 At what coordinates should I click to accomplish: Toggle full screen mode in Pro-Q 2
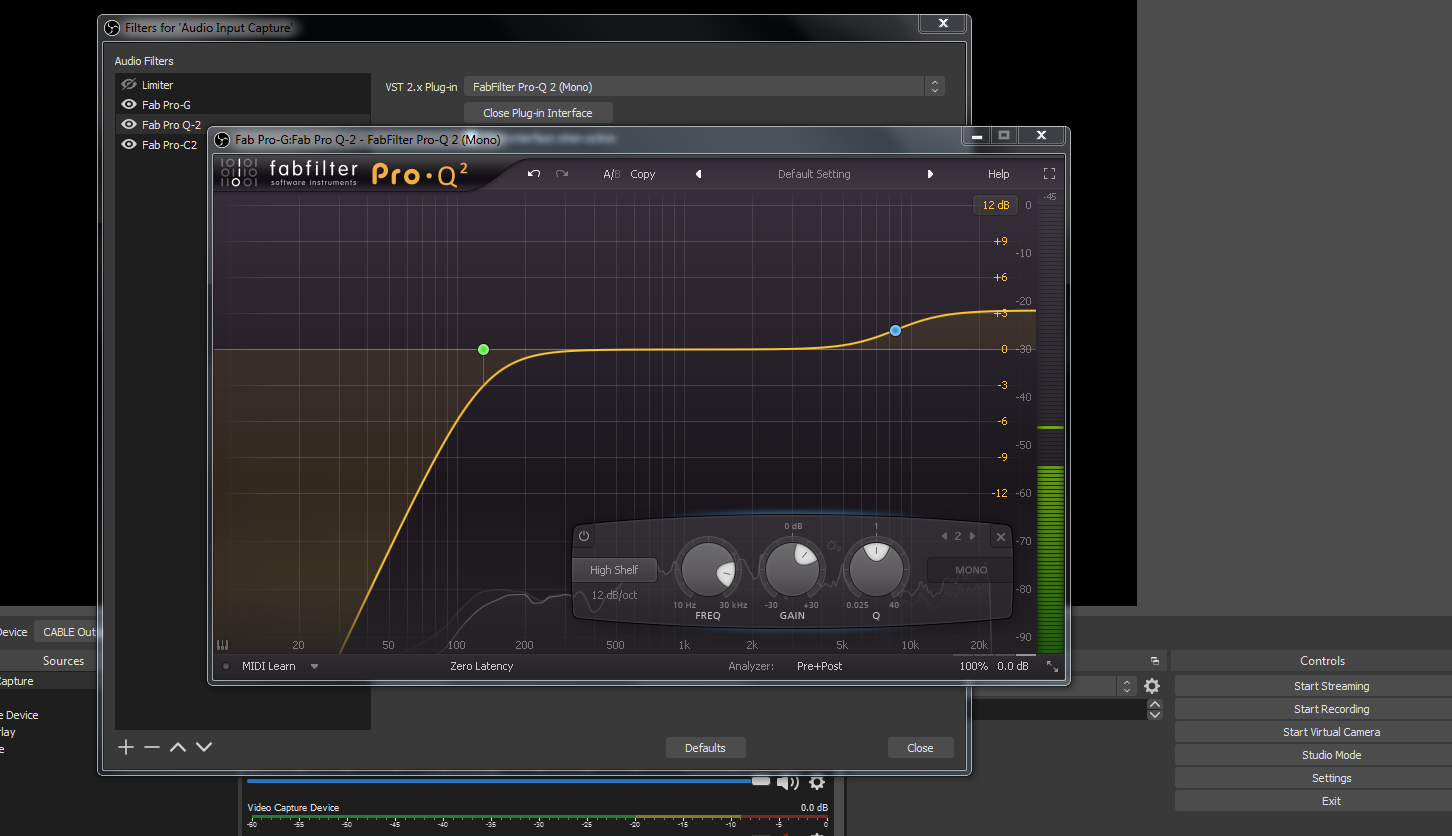click(1049, 174)
